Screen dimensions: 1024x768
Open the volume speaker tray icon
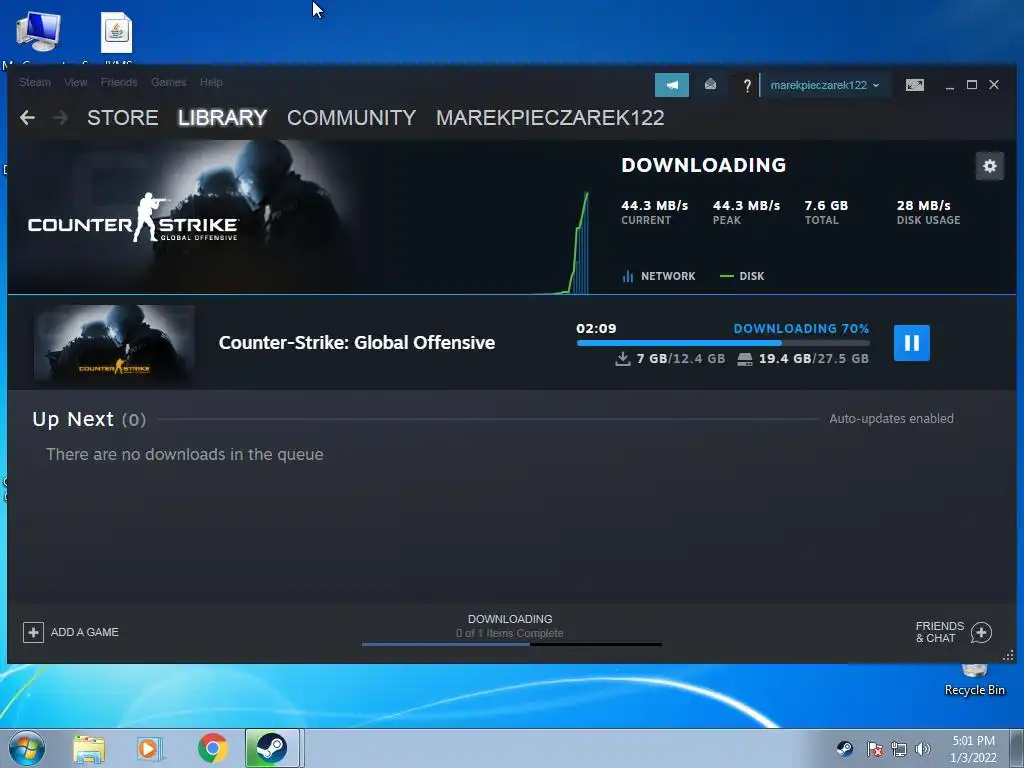pos(922,749)
